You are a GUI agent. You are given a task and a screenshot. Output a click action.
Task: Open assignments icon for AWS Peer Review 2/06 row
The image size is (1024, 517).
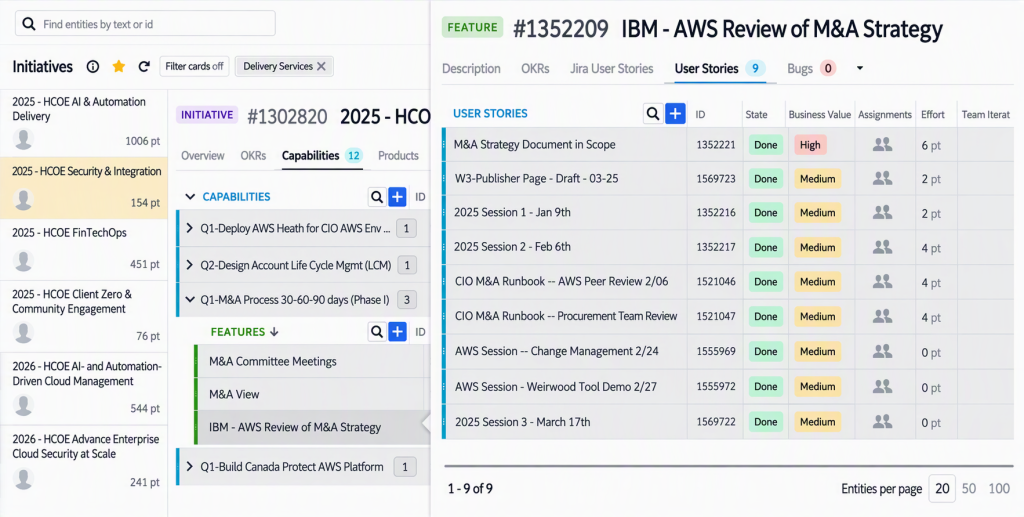tap(882, 281)
